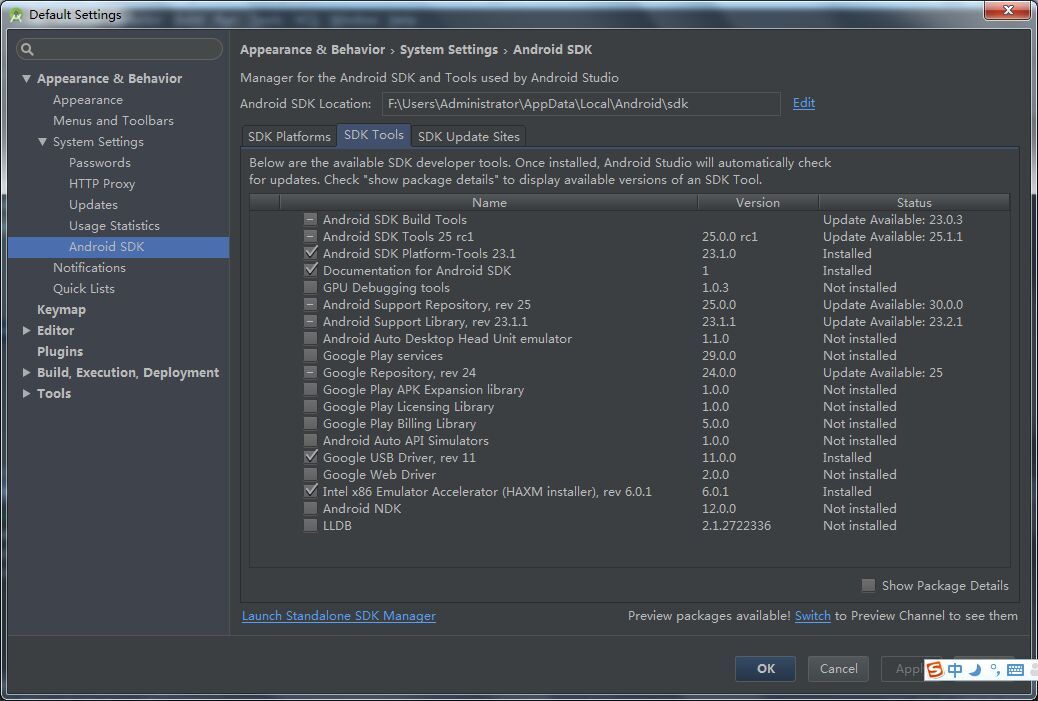Click version '2.1.2722336' of LLDB
Screen dimensions: 1038x701
736,526
